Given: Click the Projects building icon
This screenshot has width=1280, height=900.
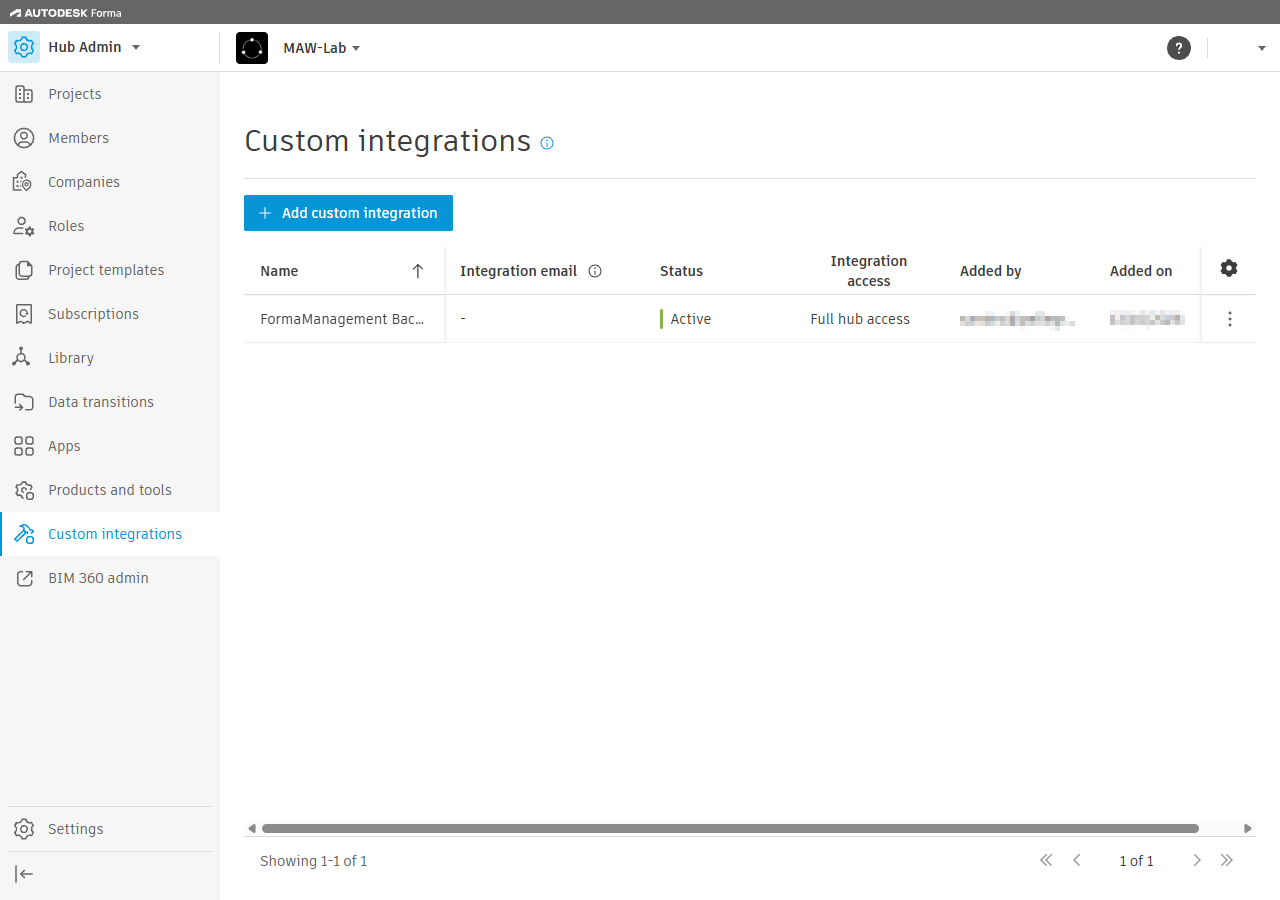Looking at the screenshot, I should (24, 94).
